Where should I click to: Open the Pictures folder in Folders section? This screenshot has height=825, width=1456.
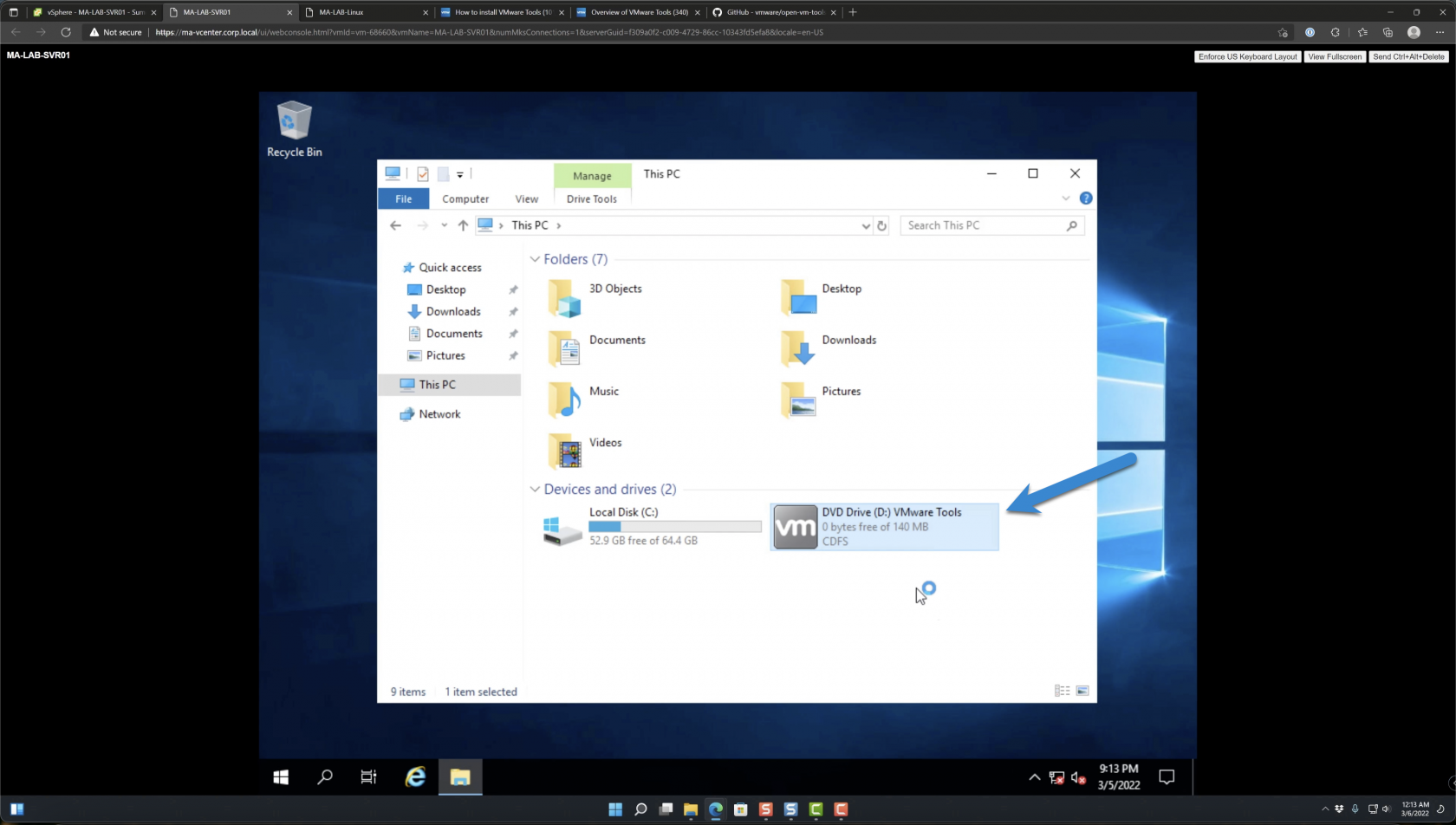[x=822, y=400]
